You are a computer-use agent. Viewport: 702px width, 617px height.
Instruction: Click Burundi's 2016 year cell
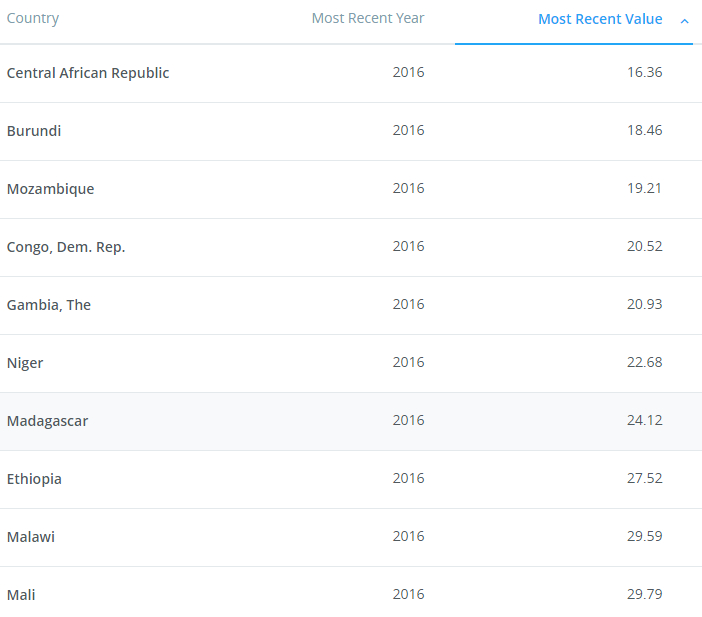coord(408,131)
